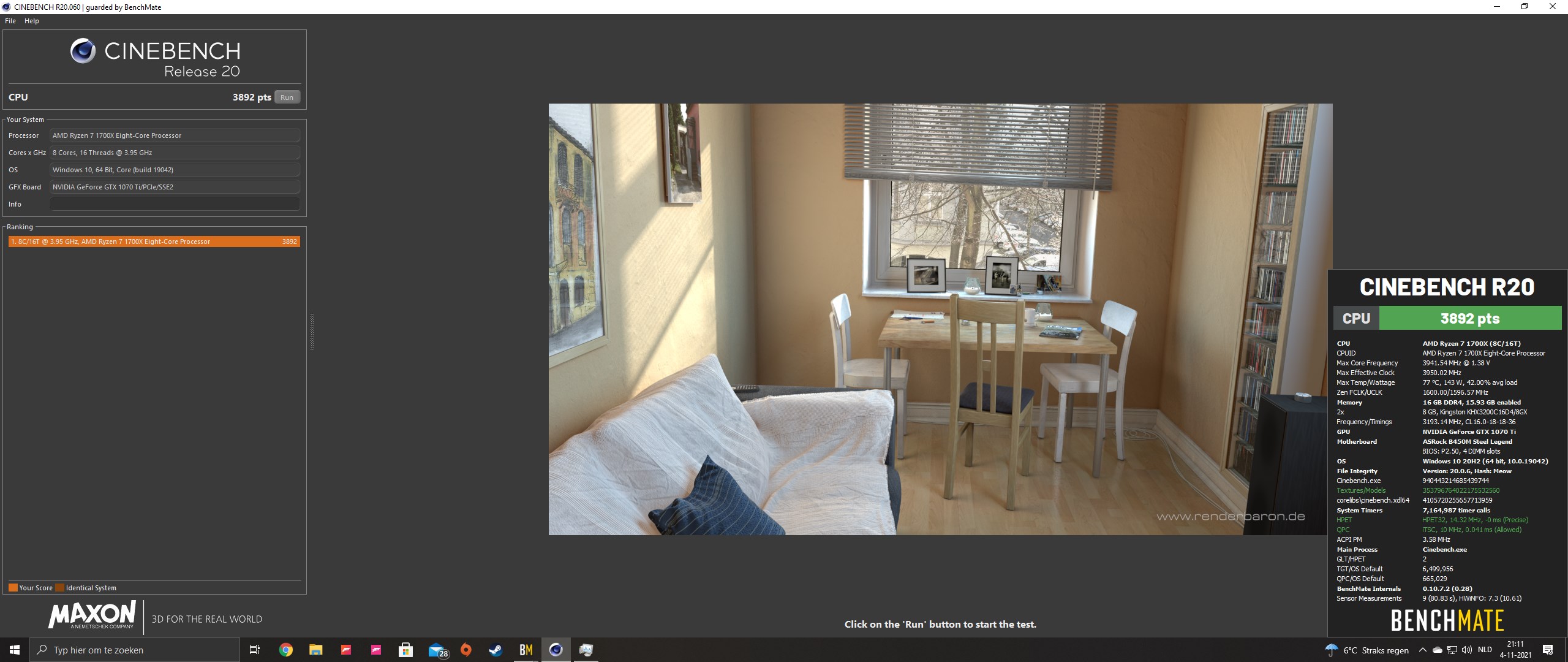The image size is (1568, 662).
Task: Click the brown Identical System legend swatch
Action: [x=59, y=587]
